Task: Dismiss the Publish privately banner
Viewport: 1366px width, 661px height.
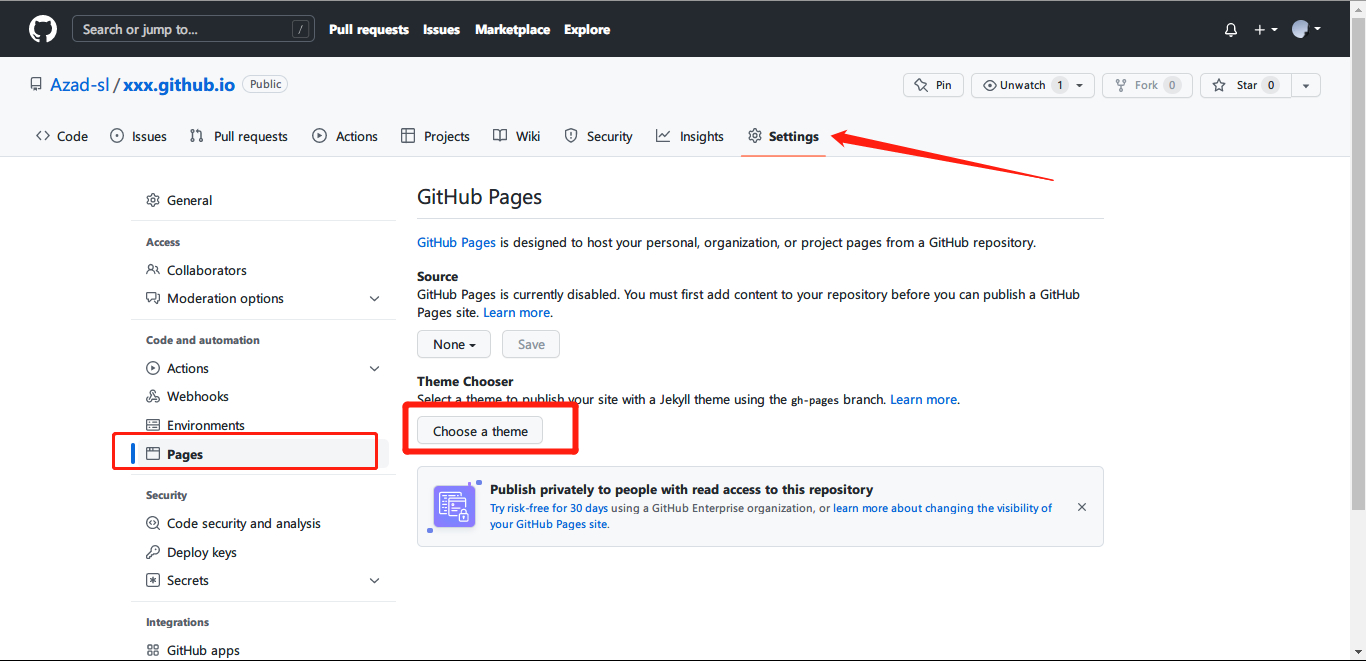Action: [x=1082, y=507]
